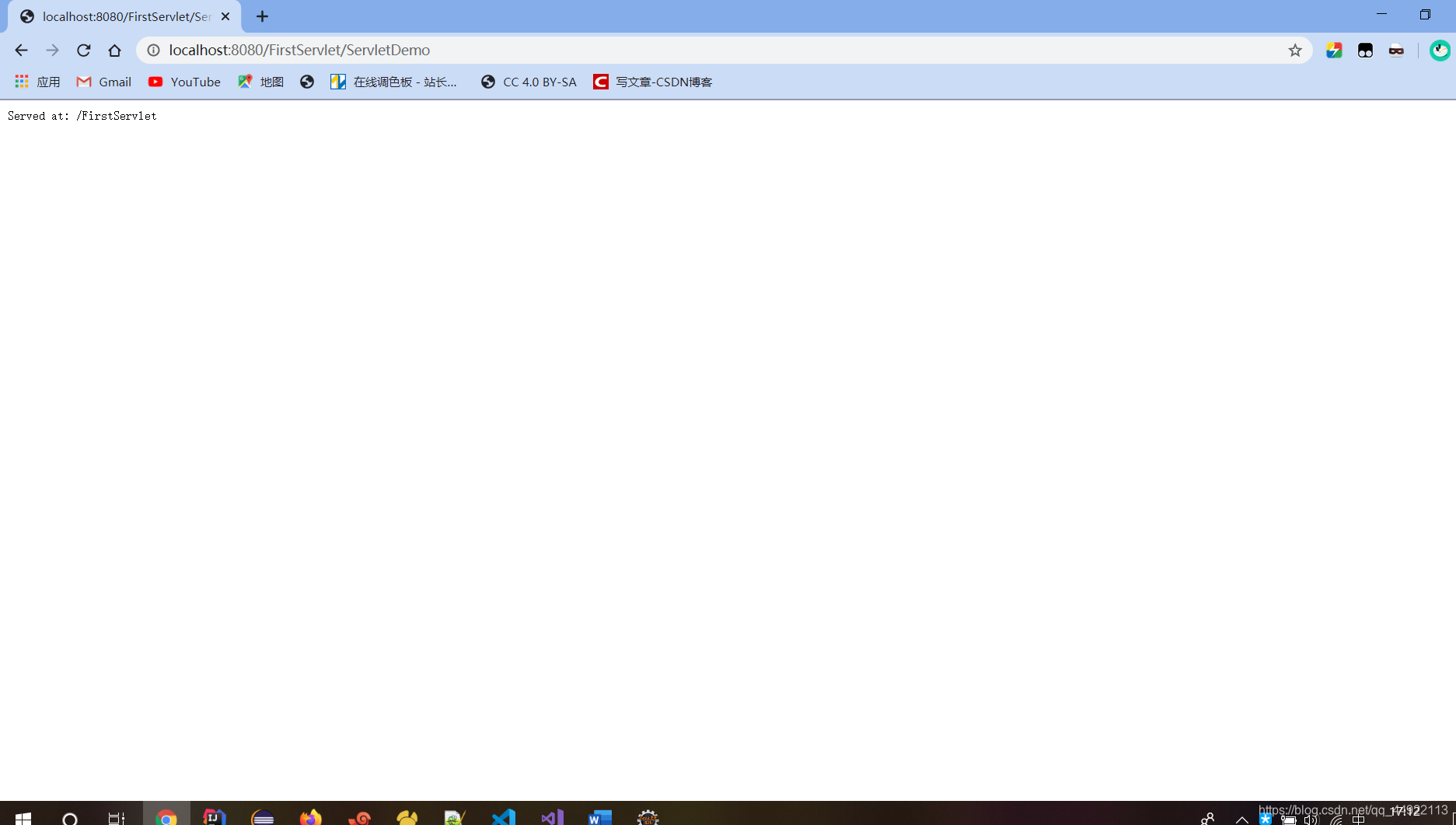Minimize the Chrome window
The width and height of the screenshot is (1456, 825).
1381,14
